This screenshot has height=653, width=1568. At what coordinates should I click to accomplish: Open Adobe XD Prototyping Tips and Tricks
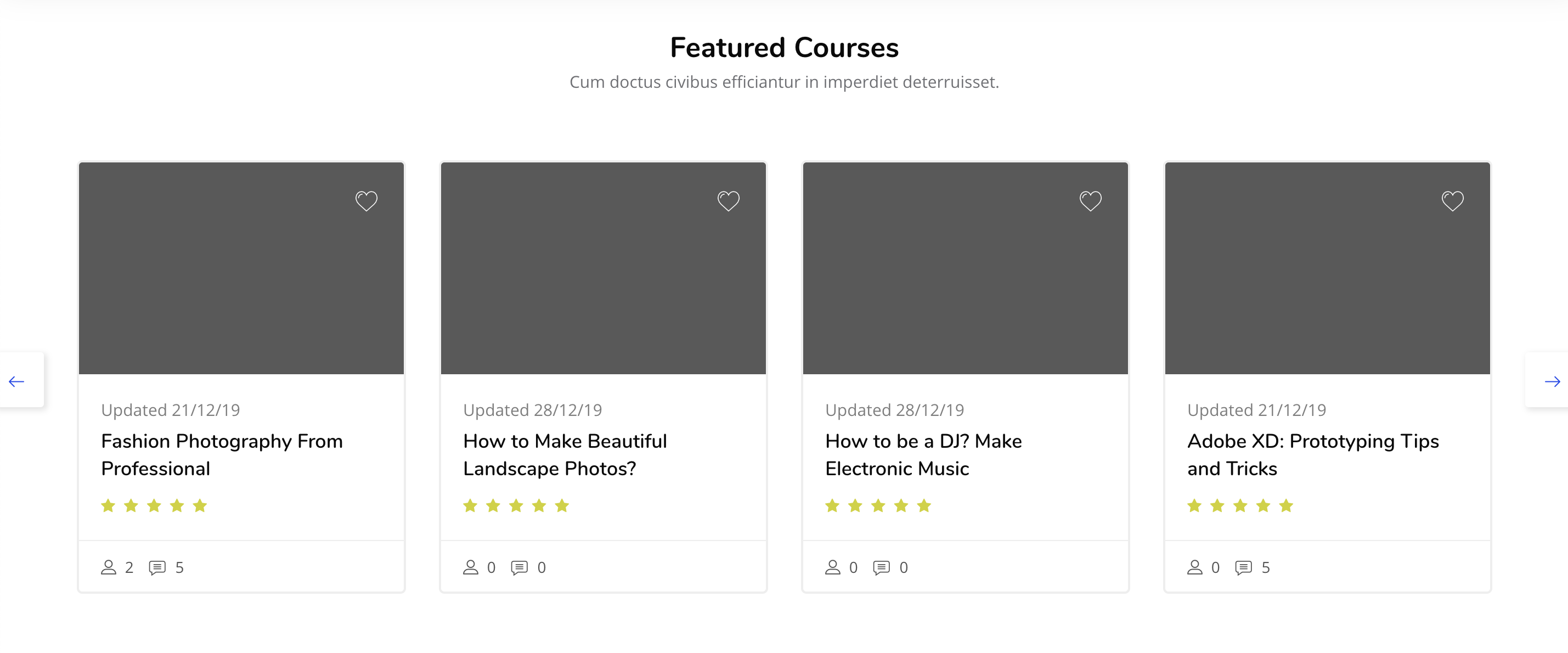click(x=1313, y=454)
